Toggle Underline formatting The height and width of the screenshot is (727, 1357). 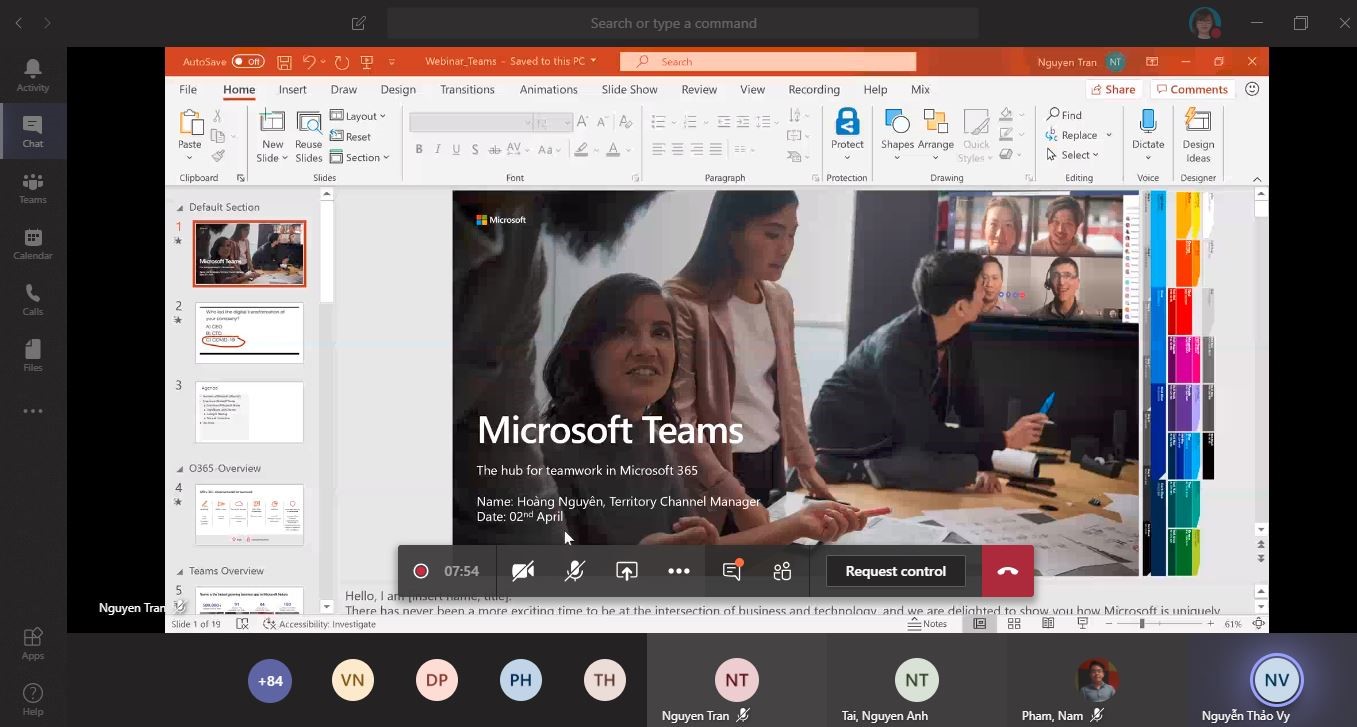pos(457,150)
